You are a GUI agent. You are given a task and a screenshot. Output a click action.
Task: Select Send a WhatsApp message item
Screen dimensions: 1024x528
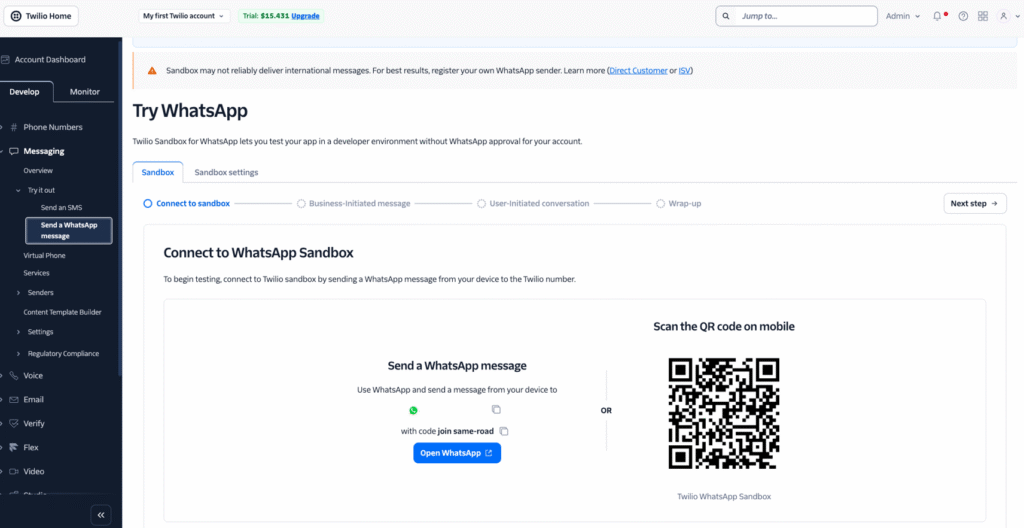(69, 230)
